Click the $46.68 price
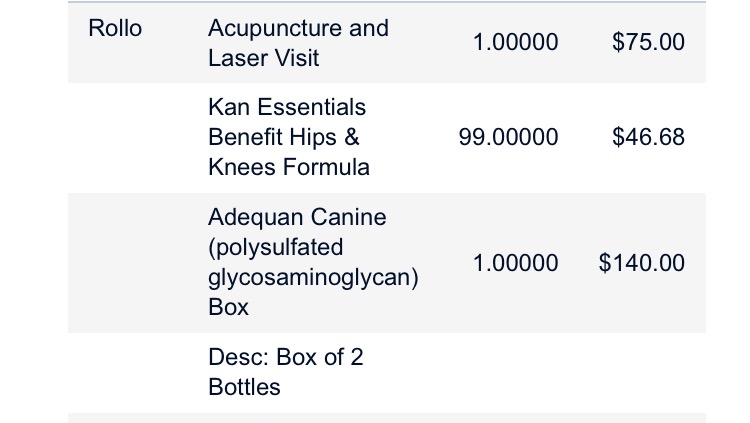This screenshot has width=750, height=423. pos(648,137)
